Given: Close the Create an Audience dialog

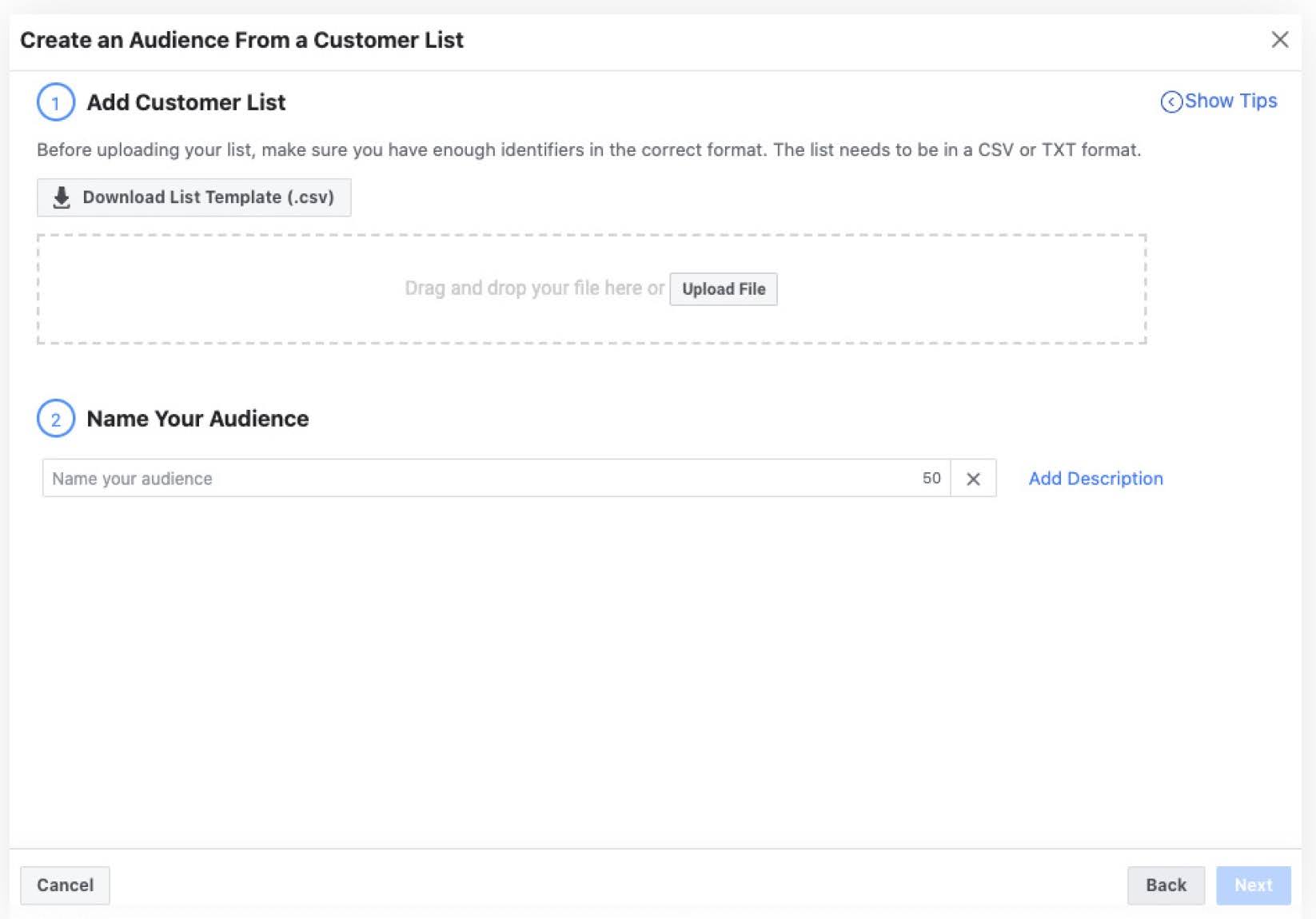Looking at the screenshot, I should pos(1279,40).
